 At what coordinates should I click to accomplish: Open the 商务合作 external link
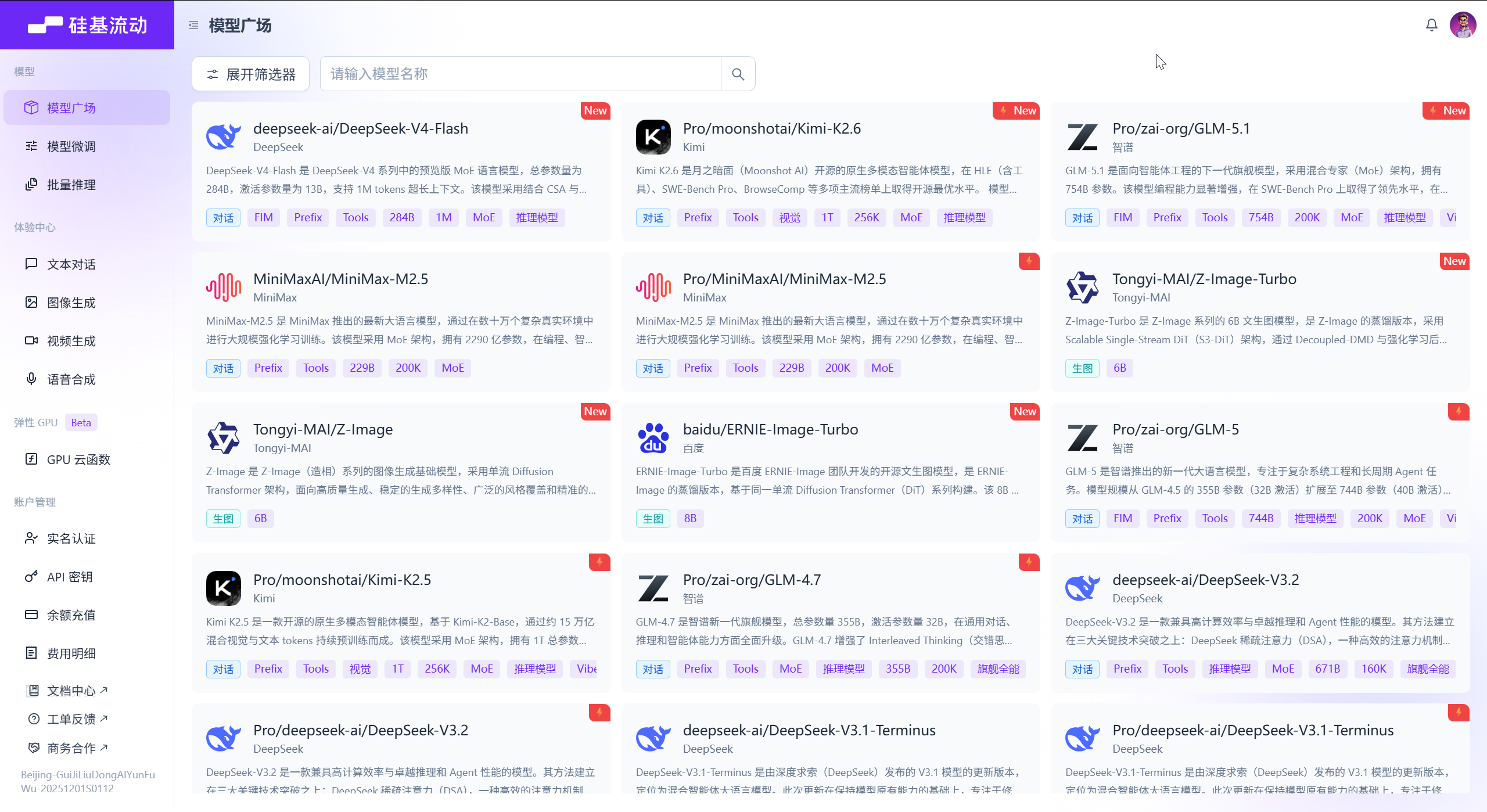point(69,748)
